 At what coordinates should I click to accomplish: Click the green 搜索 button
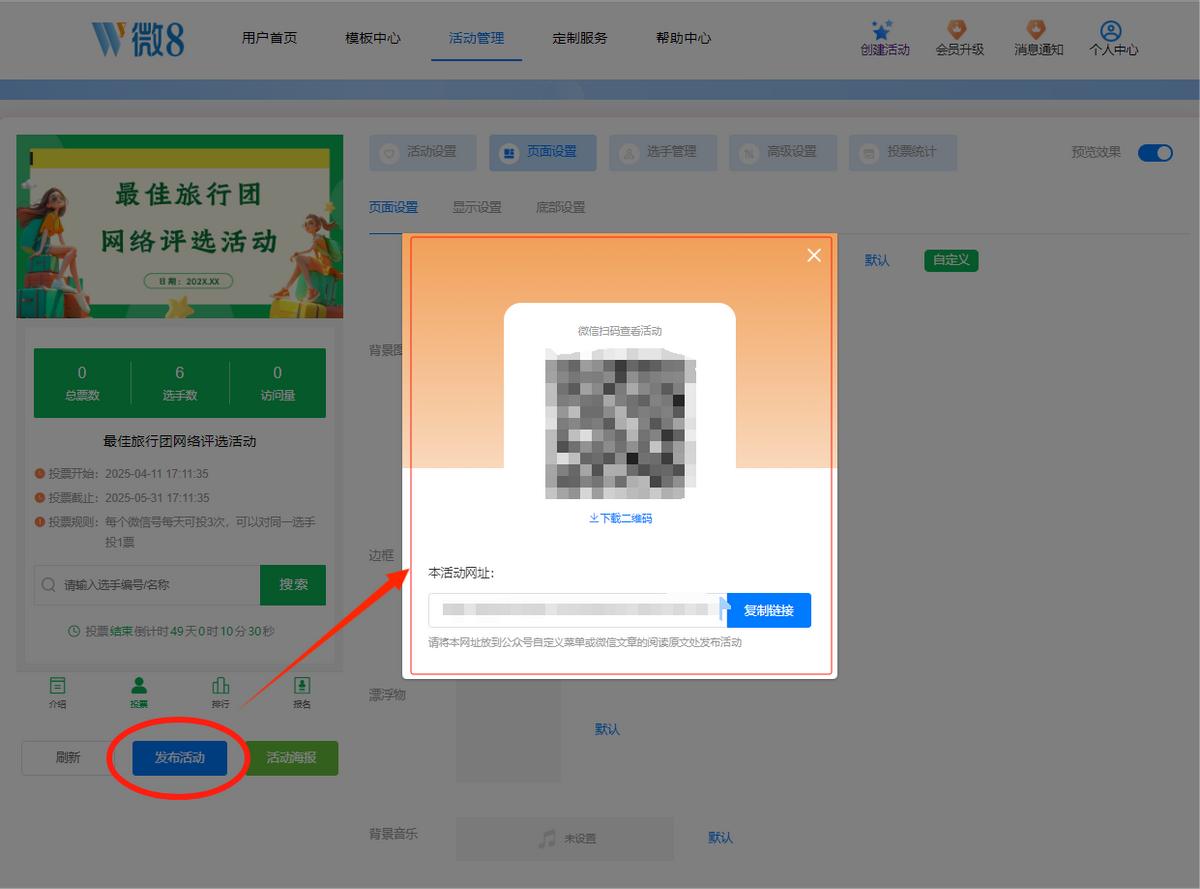click(x=293, y=585)
